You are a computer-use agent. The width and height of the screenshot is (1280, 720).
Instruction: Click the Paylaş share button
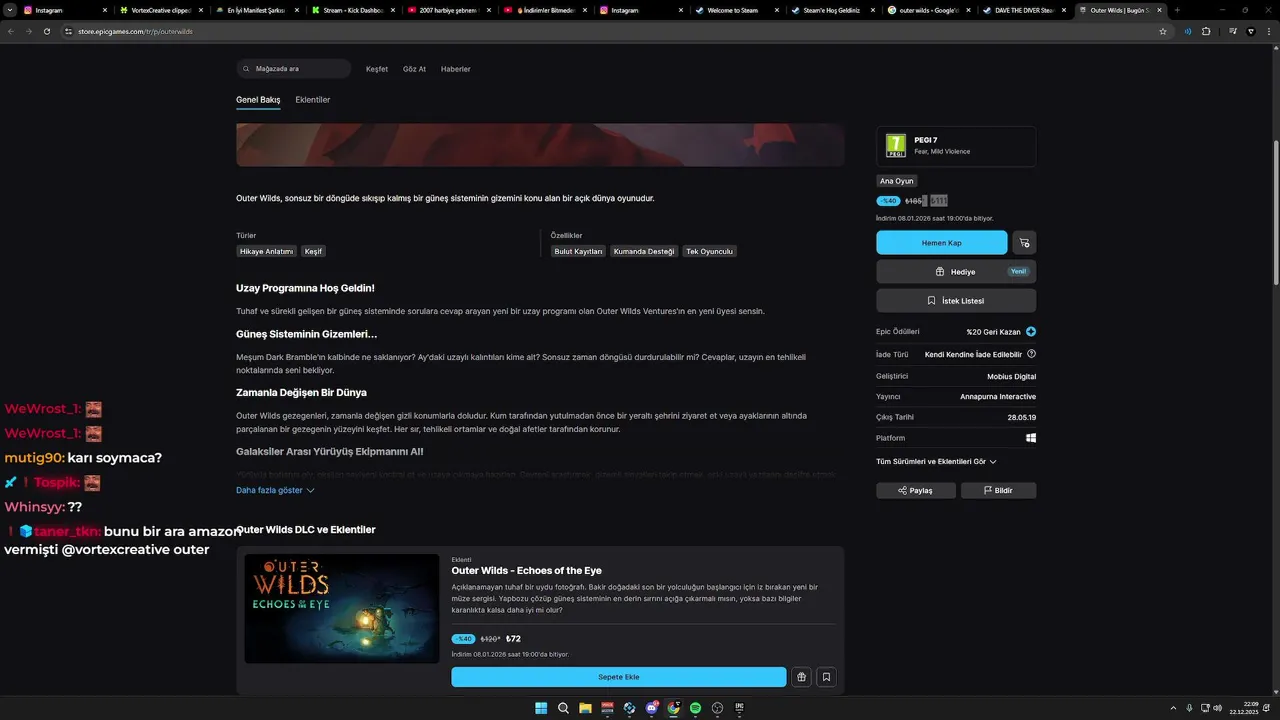915,491
